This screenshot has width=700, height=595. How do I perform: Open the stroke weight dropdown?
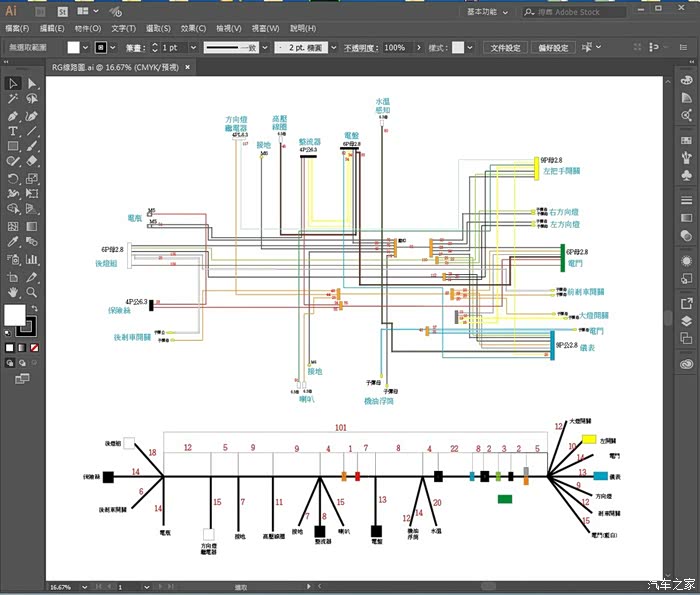192,47
